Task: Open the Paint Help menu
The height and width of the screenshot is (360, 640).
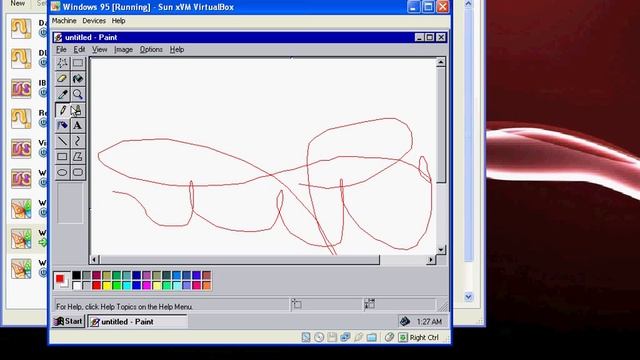Action: tap(177, 49)
